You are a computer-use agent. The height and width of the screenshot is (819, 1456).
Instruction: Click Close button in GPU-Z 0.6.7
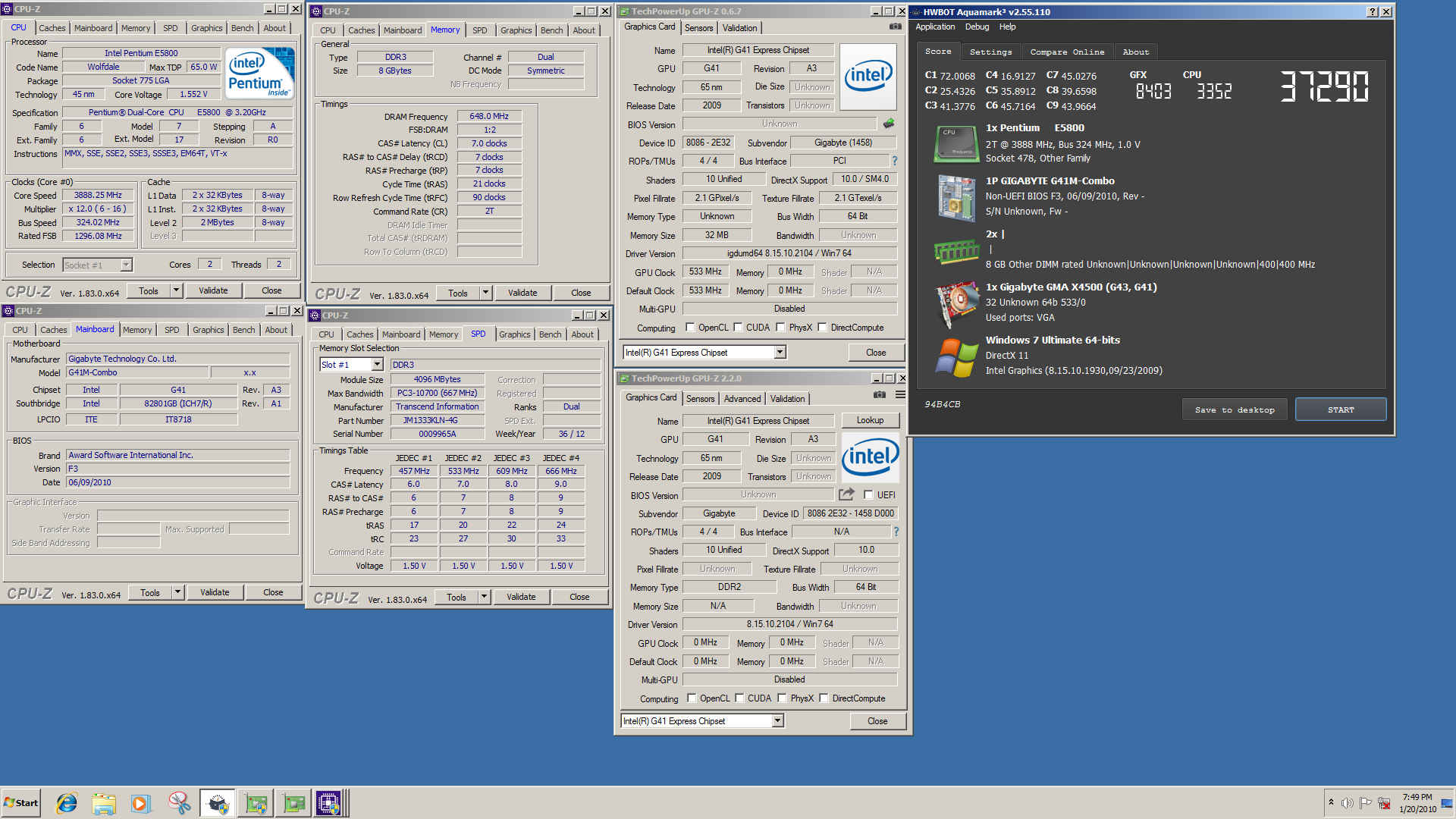tap(876, 353)
